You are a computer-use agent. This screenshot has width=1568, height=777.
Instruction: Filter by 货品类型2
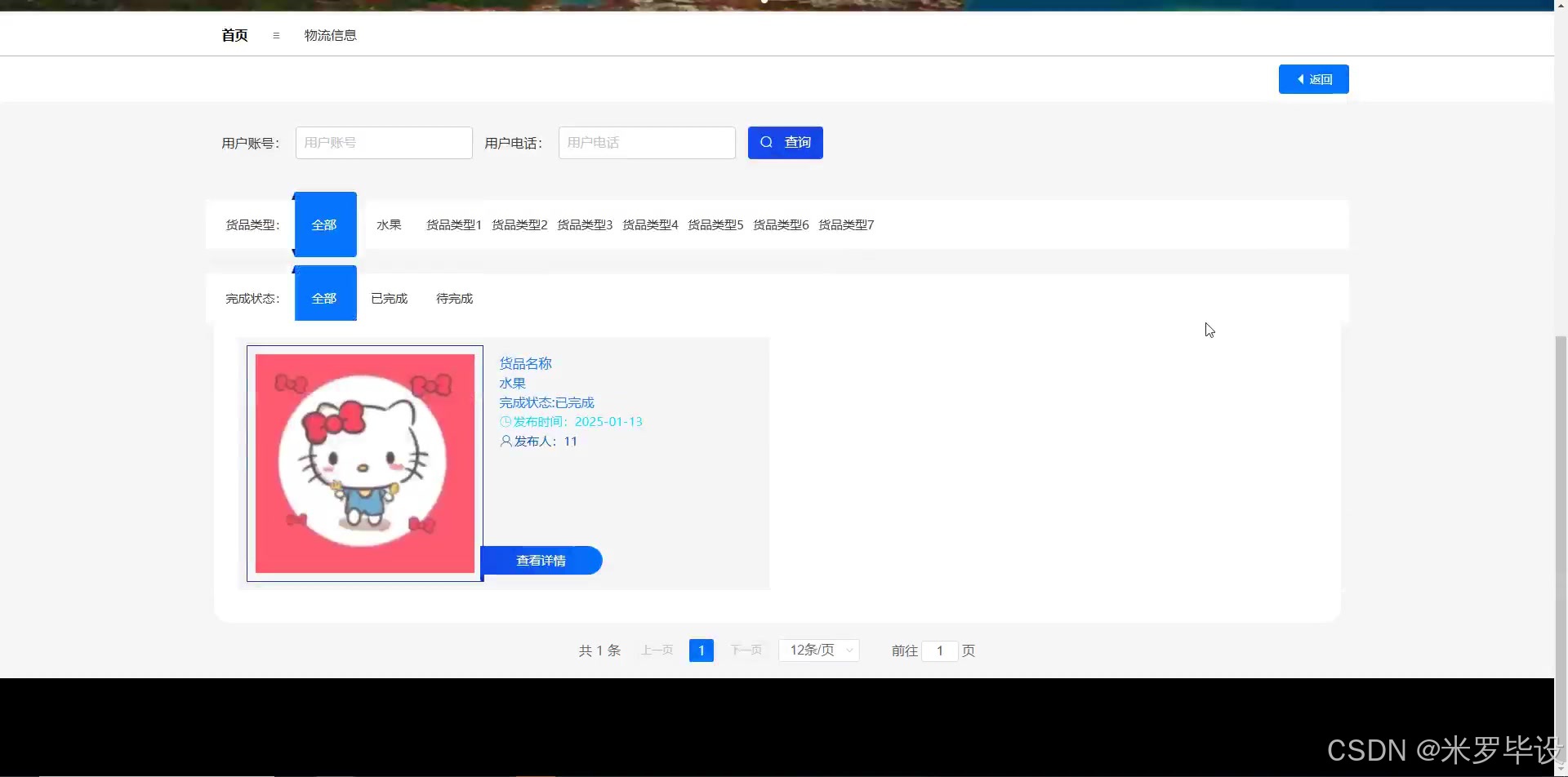519,224
